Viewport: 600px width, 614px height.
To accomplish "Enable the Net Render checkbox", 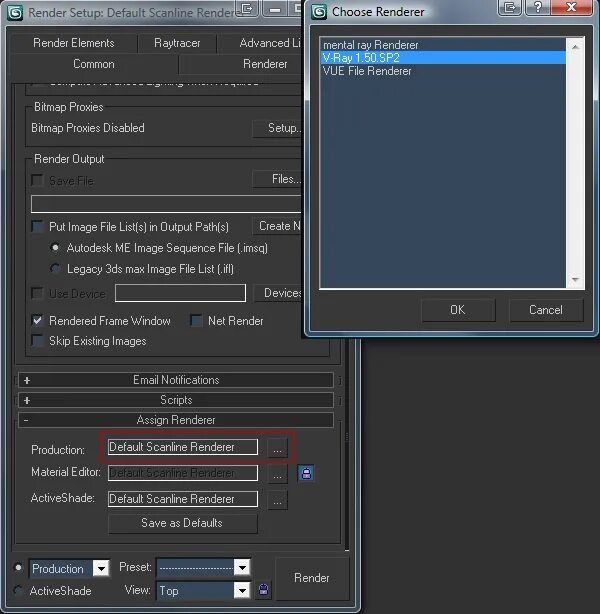I will click(x=196, y=320).
